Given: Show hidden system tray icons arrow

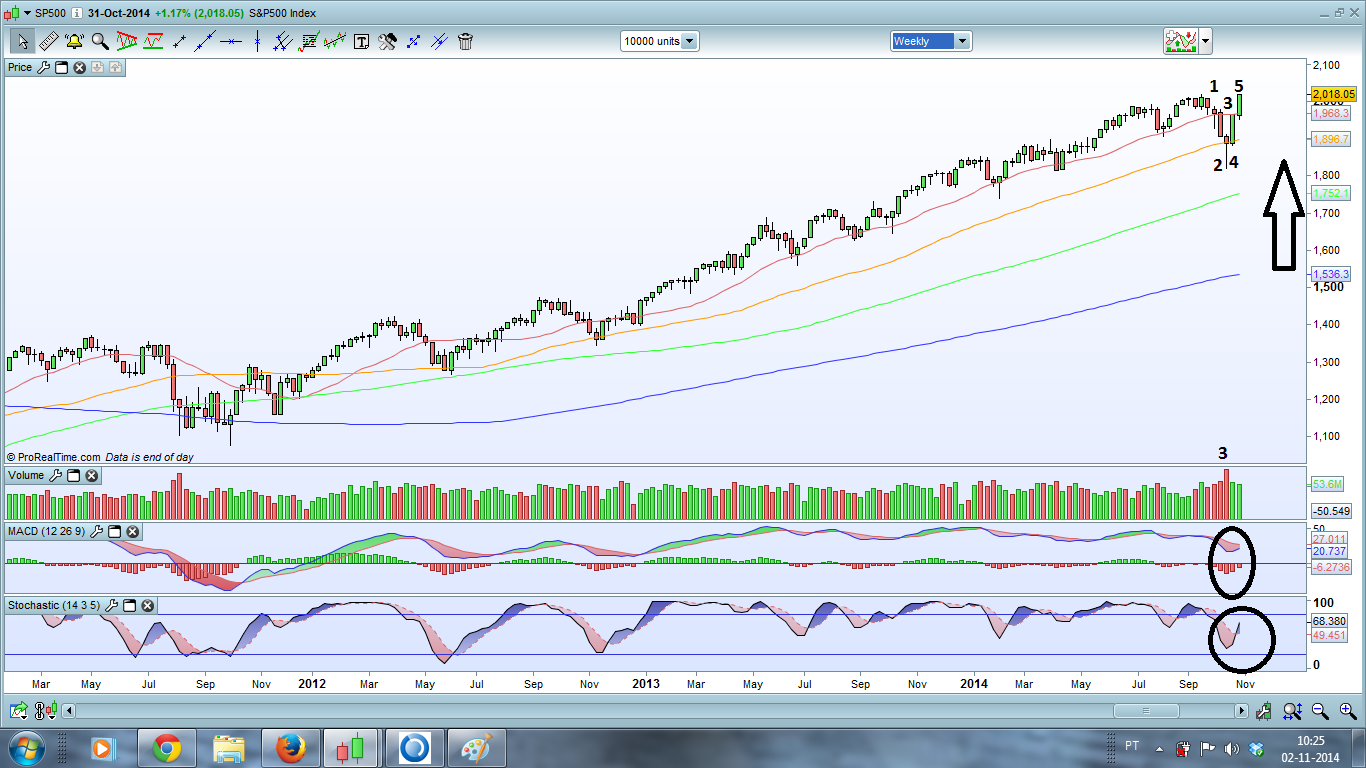Looking at the screenshot, I should [x=1160, y=748].
